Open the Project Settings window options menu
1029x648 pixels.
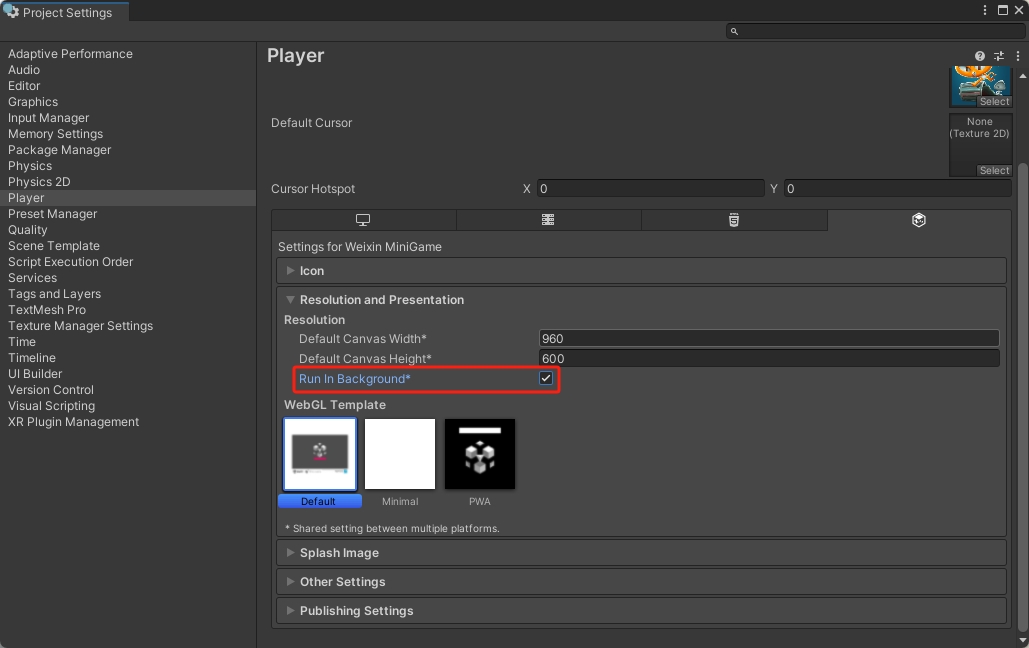986,10
